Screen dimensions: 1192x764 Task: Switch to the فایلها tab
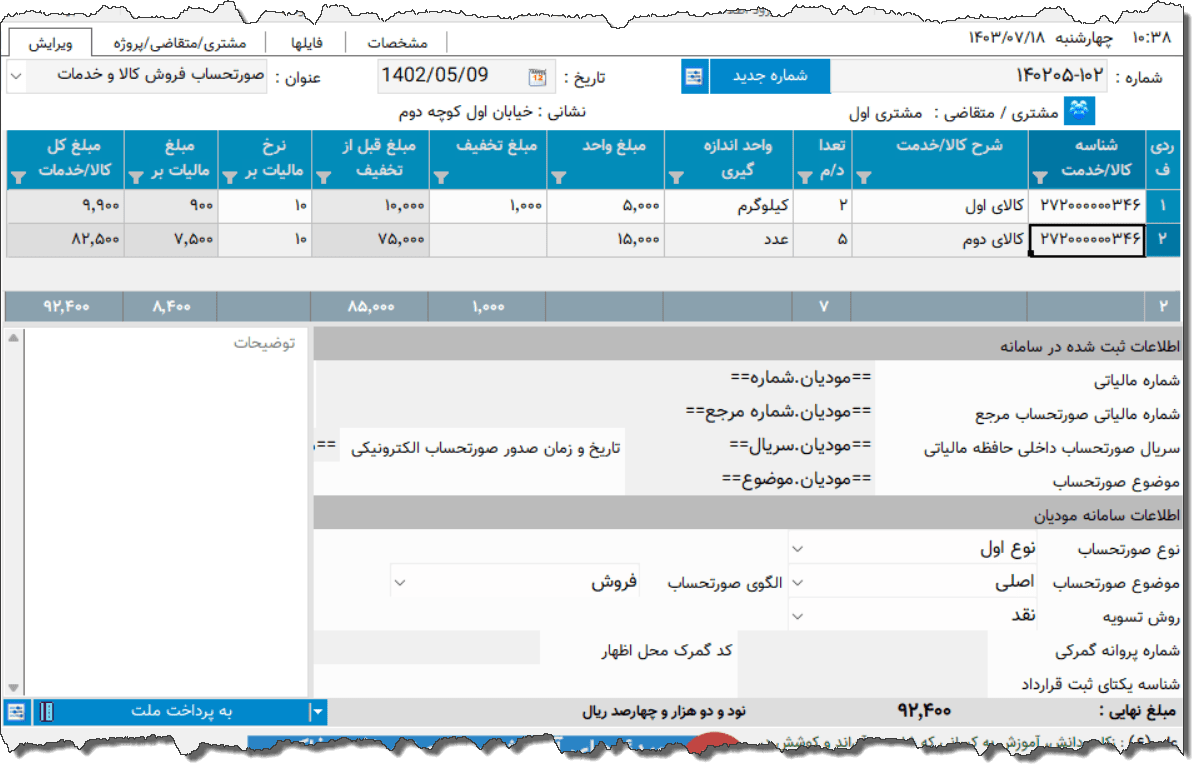click(x=305, y=43)
